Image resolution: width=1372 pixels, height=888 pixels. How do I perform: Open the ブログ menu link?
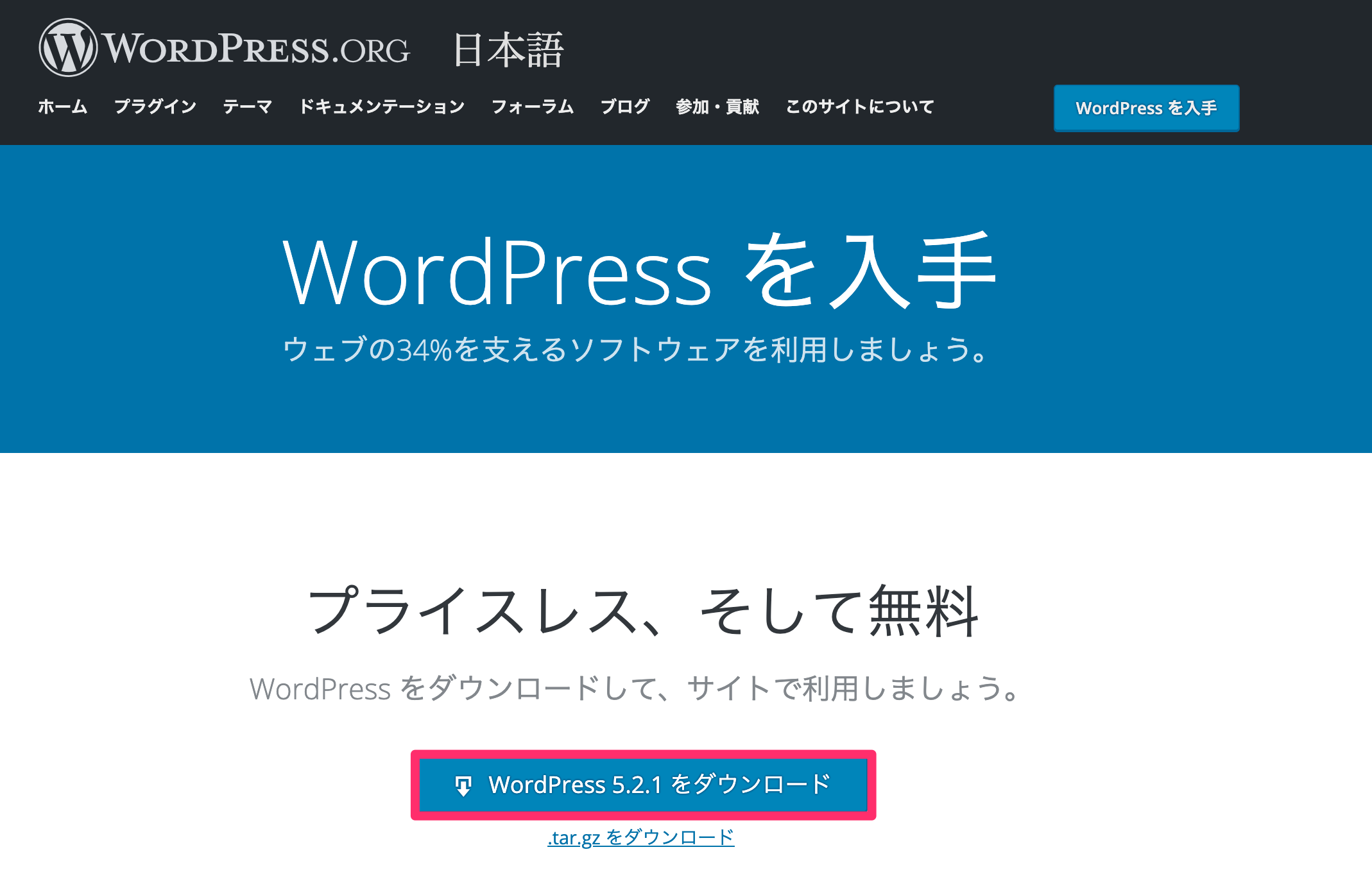(x=625, y=107)
